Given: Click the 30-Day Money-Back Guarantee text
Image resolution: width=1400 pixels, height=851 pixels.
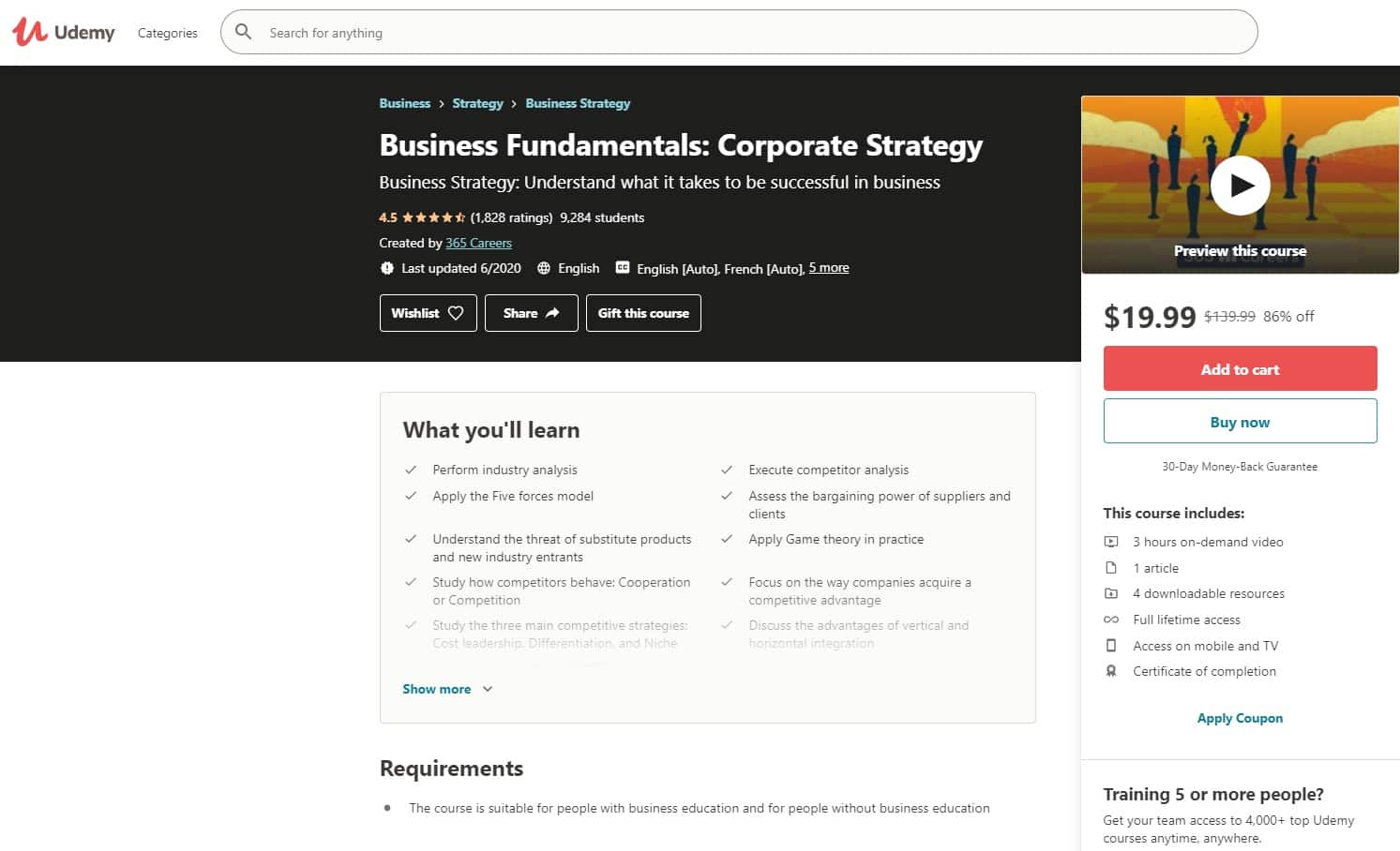Looking at the screenshot, I should point(1240,467).
